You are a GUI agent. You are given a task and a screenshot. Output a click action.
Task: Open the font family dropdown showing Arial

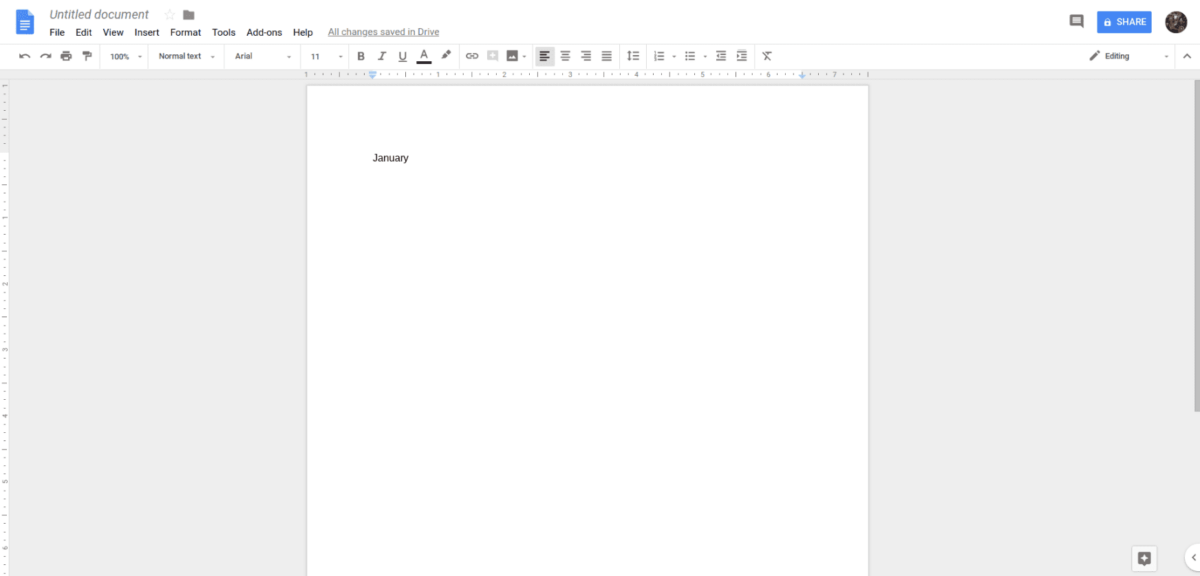260,56
